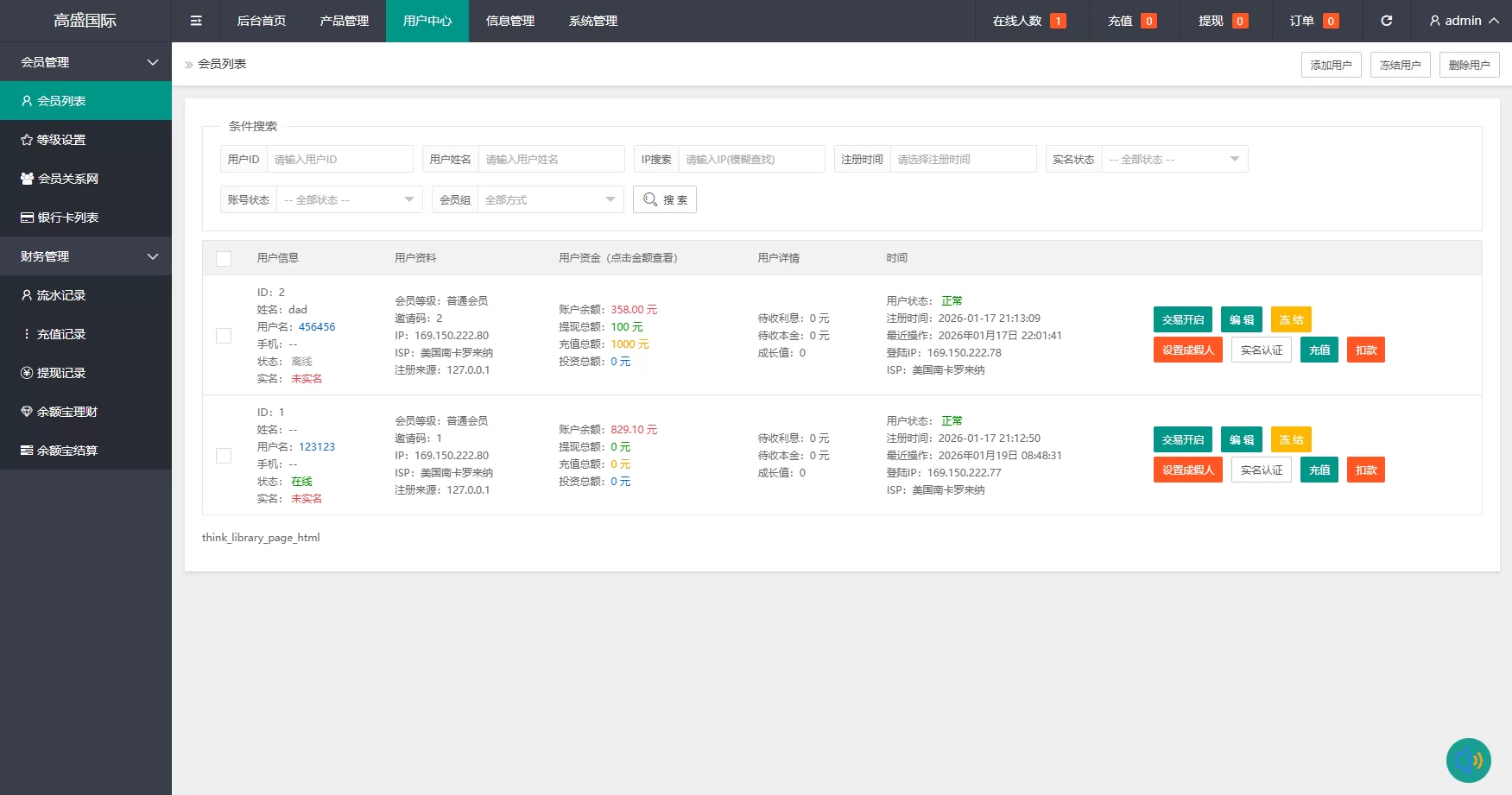Viewport: 1512px width, 795px height.
Task: Select the 余额宝理财 sidebar icon
Action: (x=27, y=411)
